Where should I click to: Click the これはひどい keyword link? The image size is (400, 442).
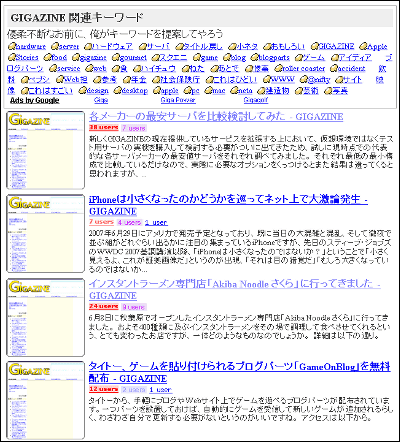coord(235,80)
